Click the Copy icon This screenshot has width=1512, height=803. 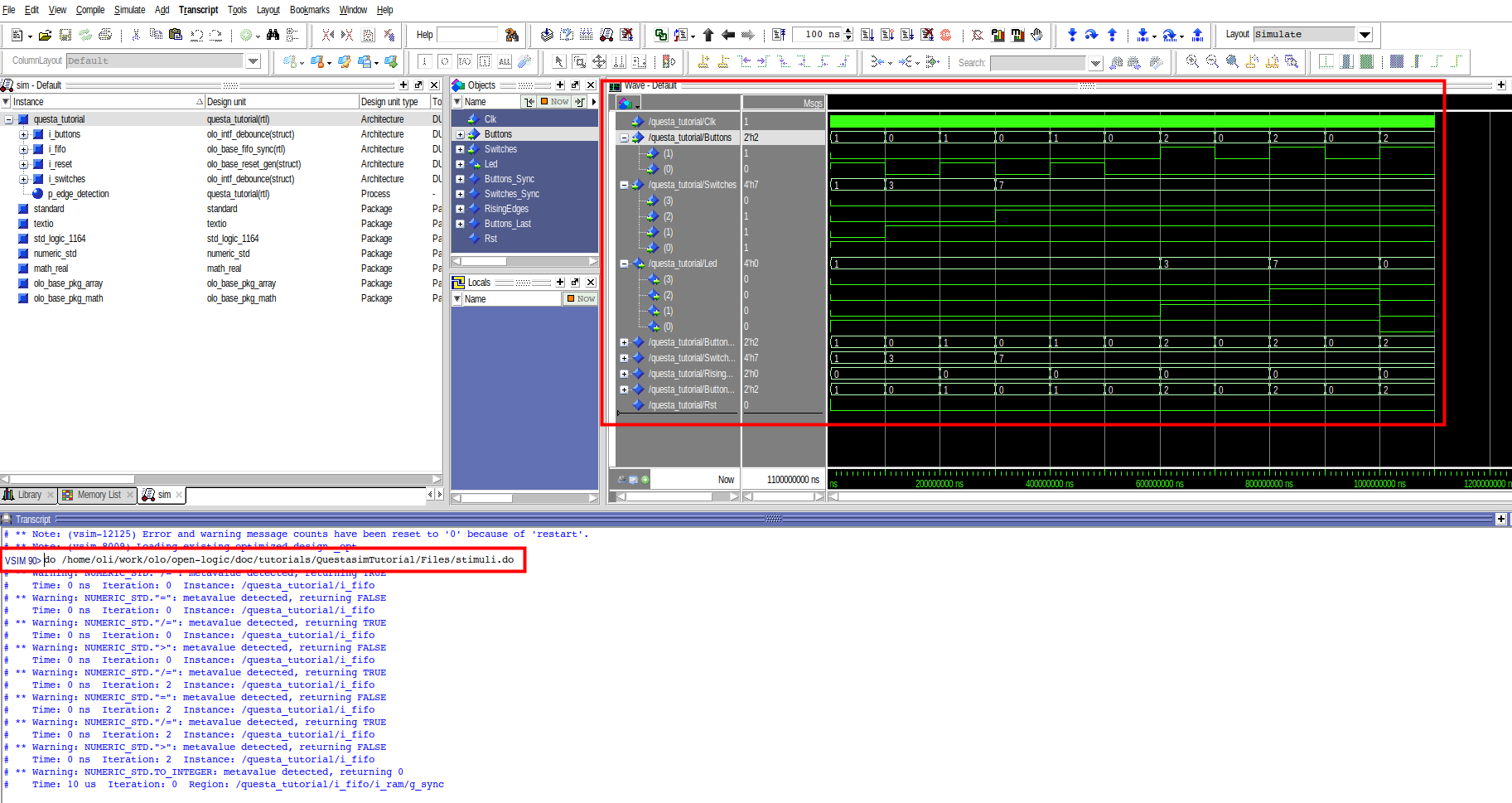(156, 35)
